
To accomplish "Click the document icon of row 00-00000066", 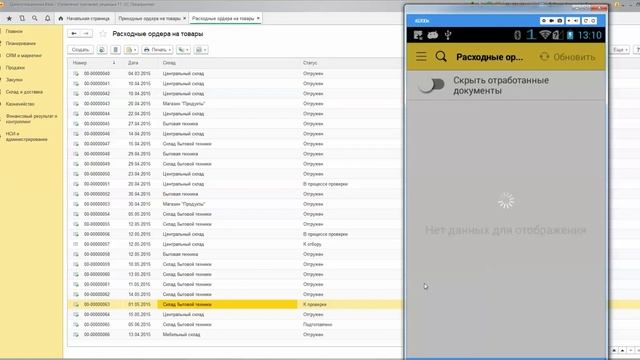I will pos(76,335).
